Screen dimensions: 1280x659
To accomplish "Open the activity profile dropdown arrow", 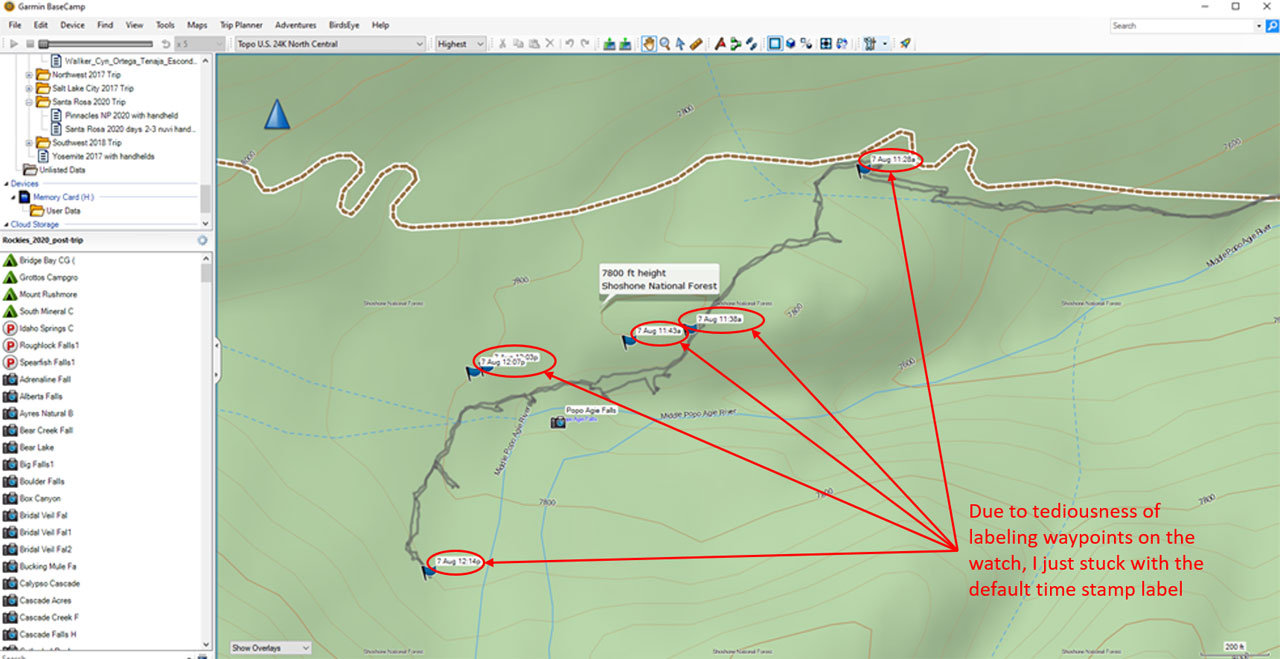I will click(x=885, y=44).
